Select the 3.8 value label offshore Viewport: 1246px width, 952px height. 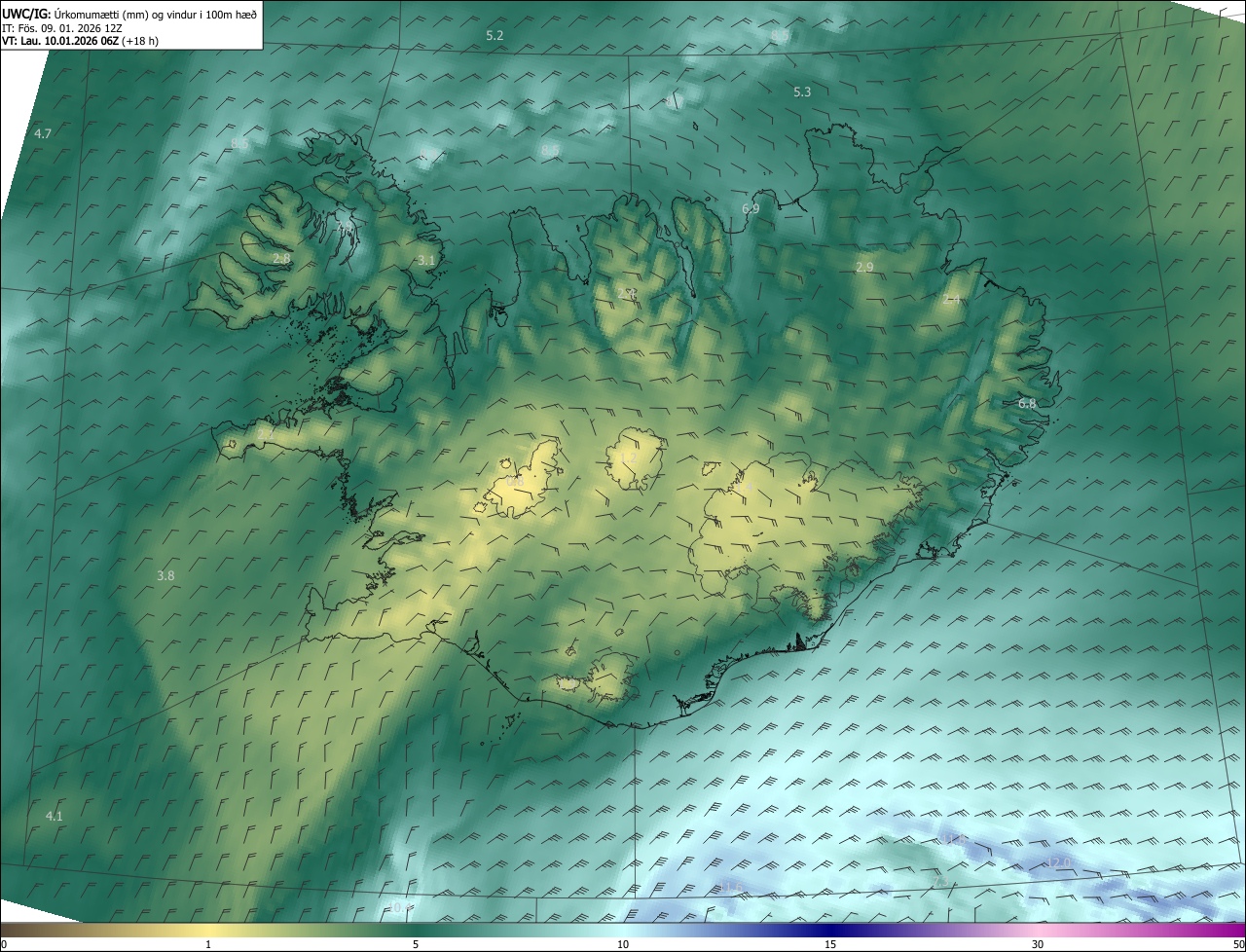(x=165, y=575)
